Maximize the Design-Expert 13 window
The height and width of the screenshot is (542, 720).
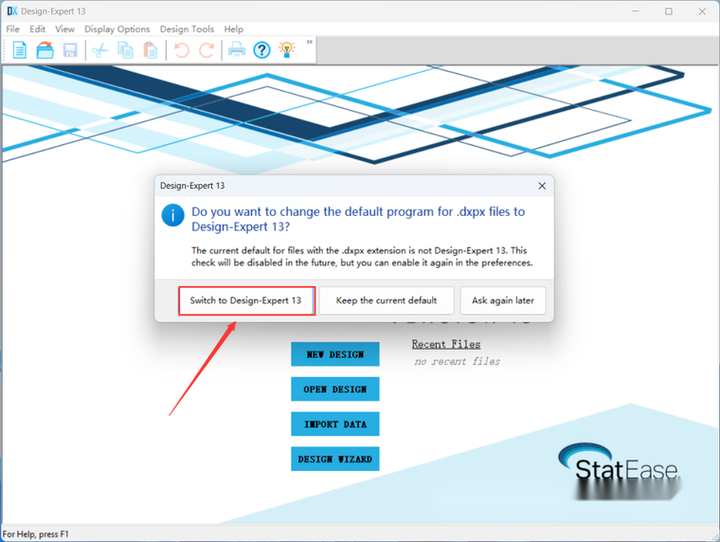pos(669,11)
